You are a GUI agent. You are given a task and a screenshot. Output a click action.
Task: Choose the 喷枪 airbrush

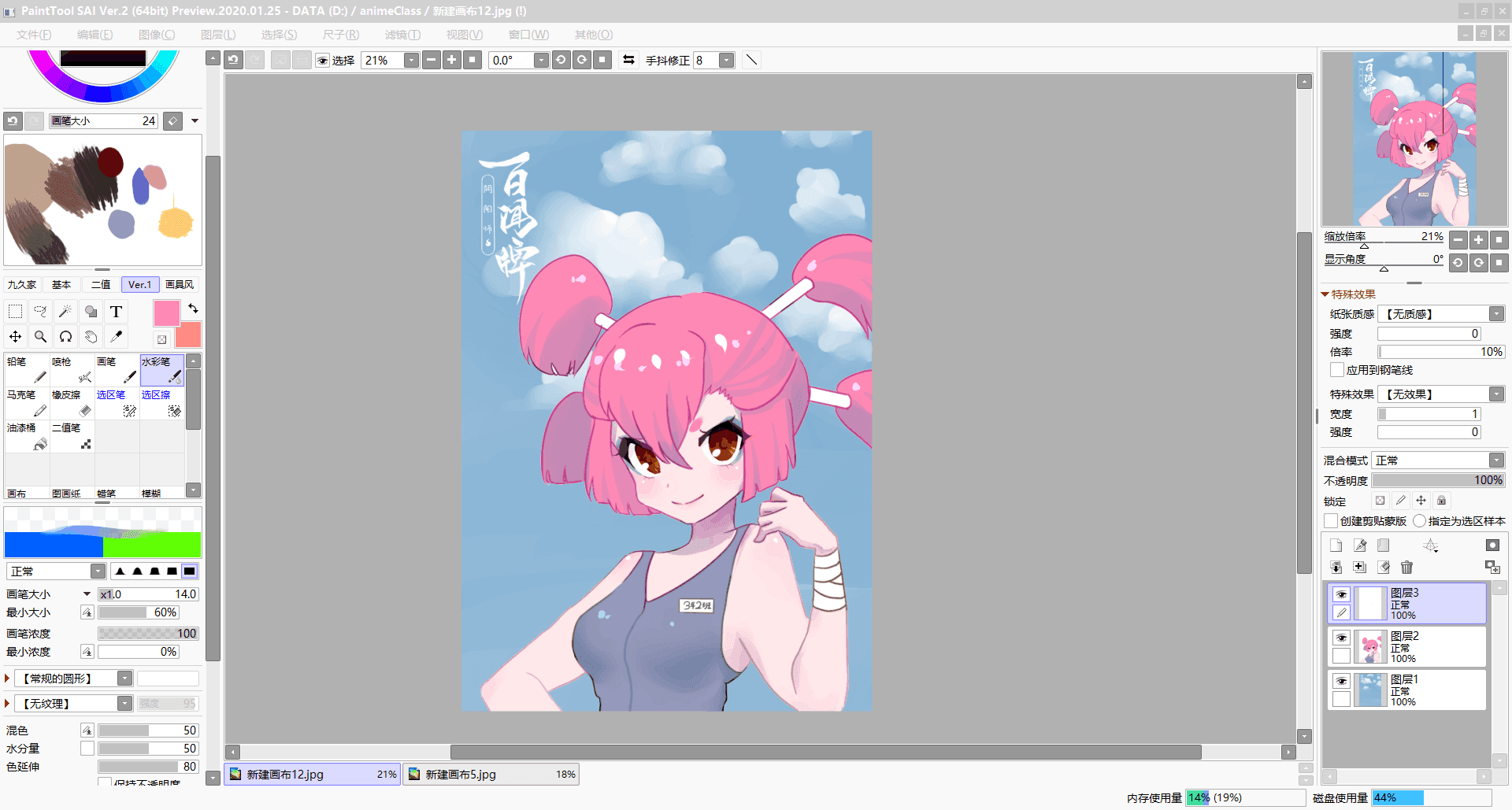(72, 370)
